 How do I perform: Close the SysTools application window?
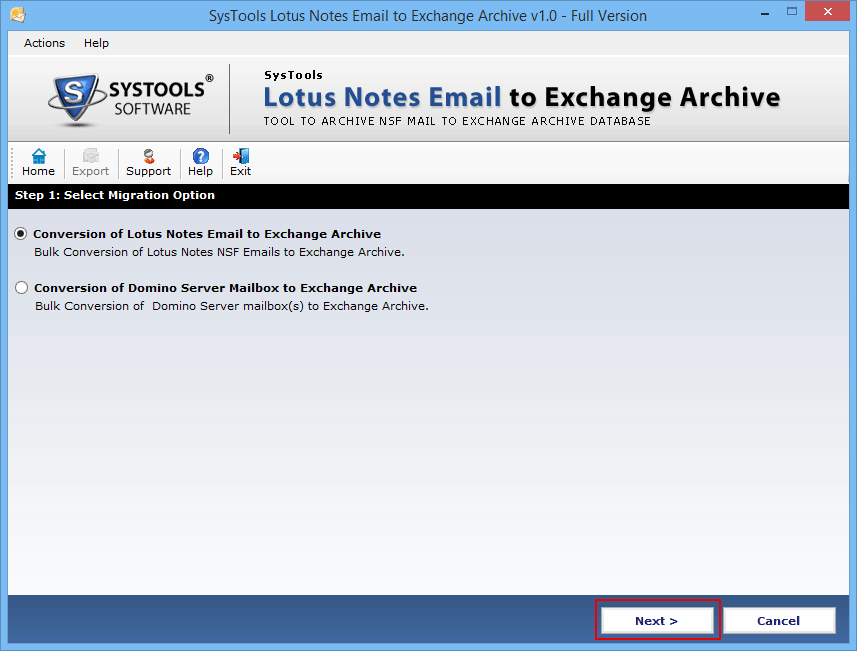(x=831, y=13)
